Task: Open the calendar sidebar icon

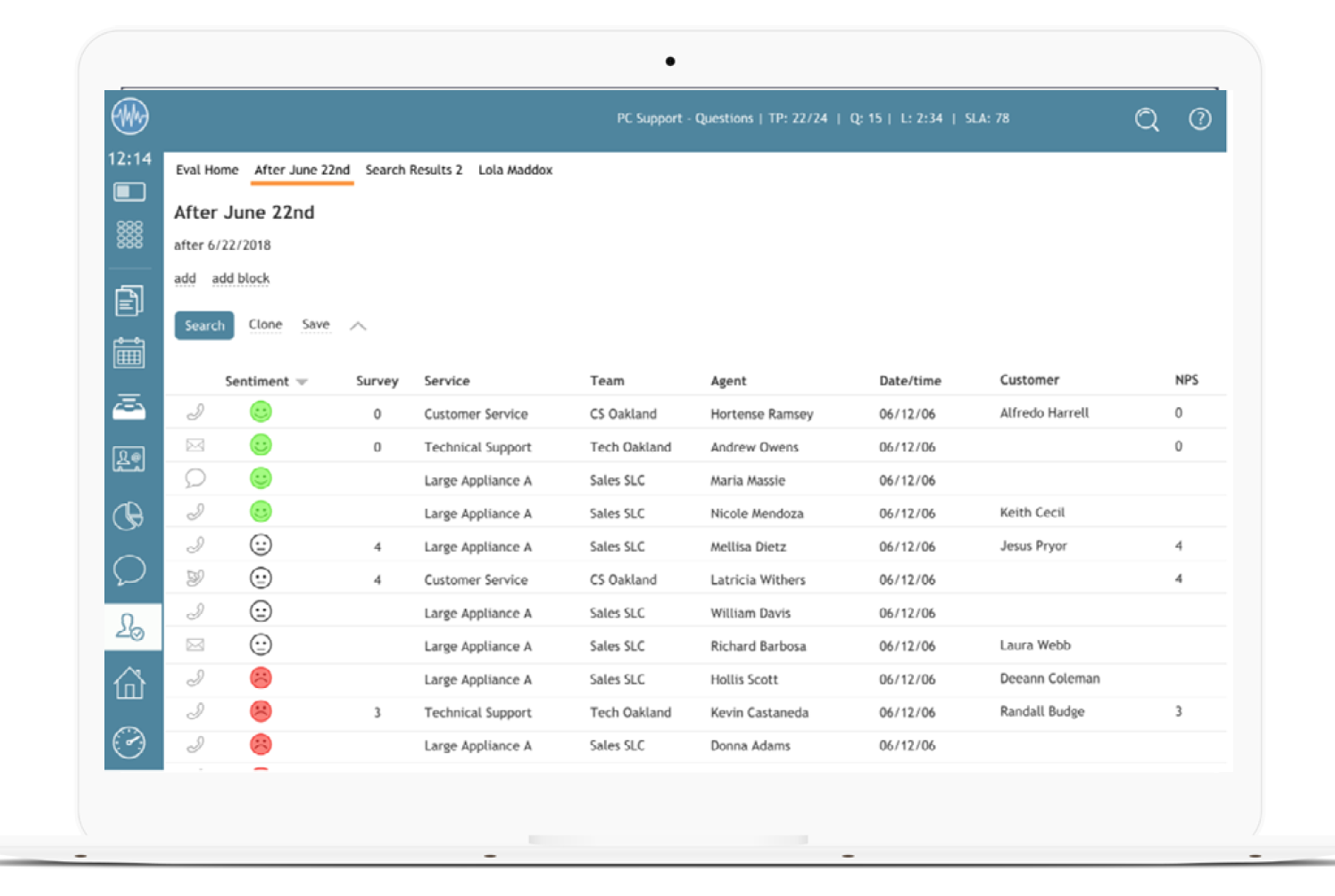Action: coord(129,353)
